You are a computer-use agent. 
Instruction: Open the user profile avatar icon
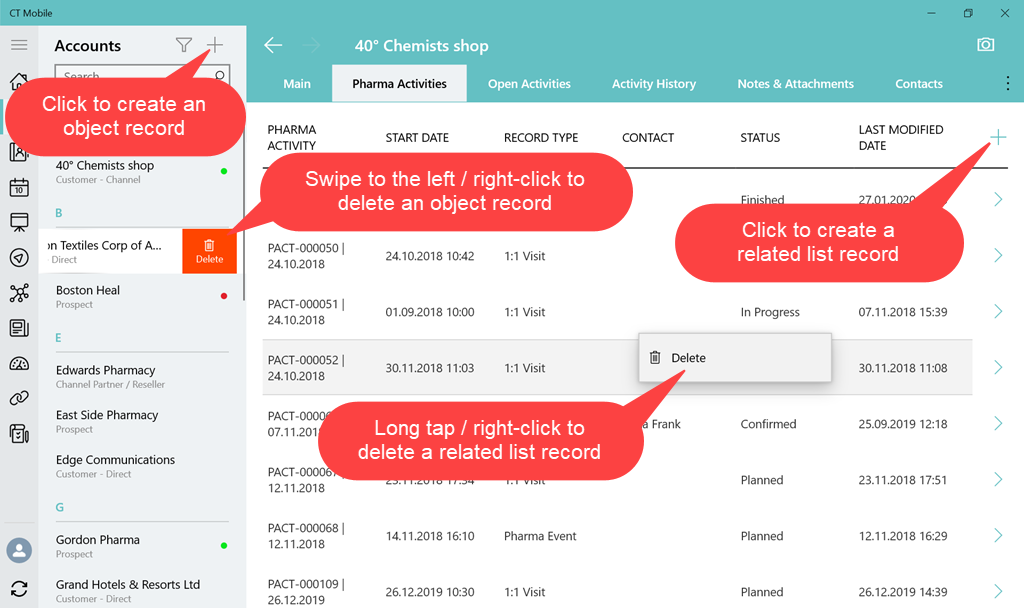pyautogui.click(x=19, y=550)
